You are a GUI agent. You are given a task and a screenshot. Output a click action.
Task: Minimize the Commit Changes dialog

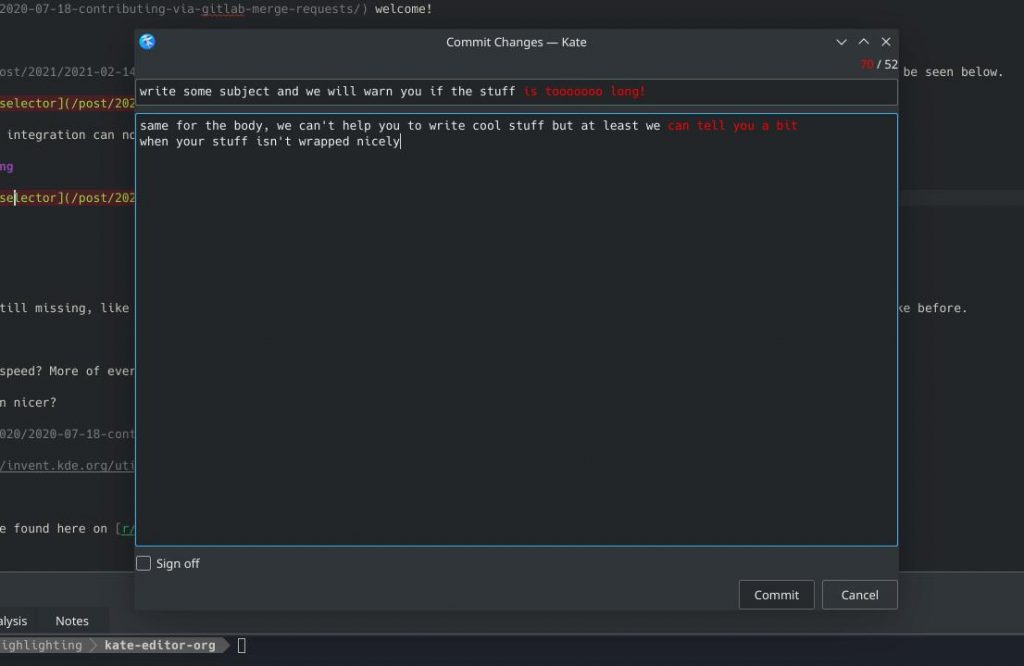coord(841,42)
